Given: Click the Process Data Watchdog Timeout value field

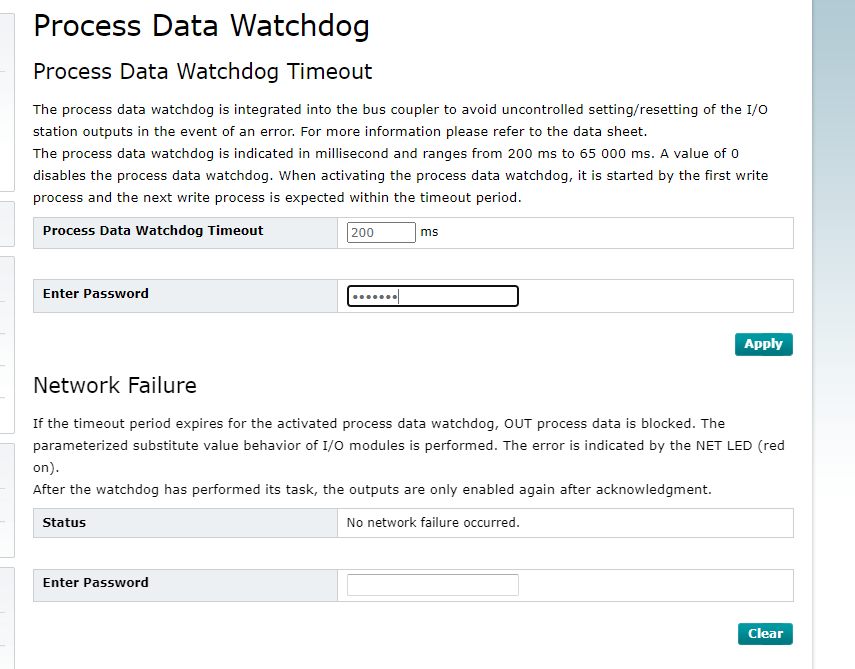Looking at the screenshot, I should (x=381, y=232).
